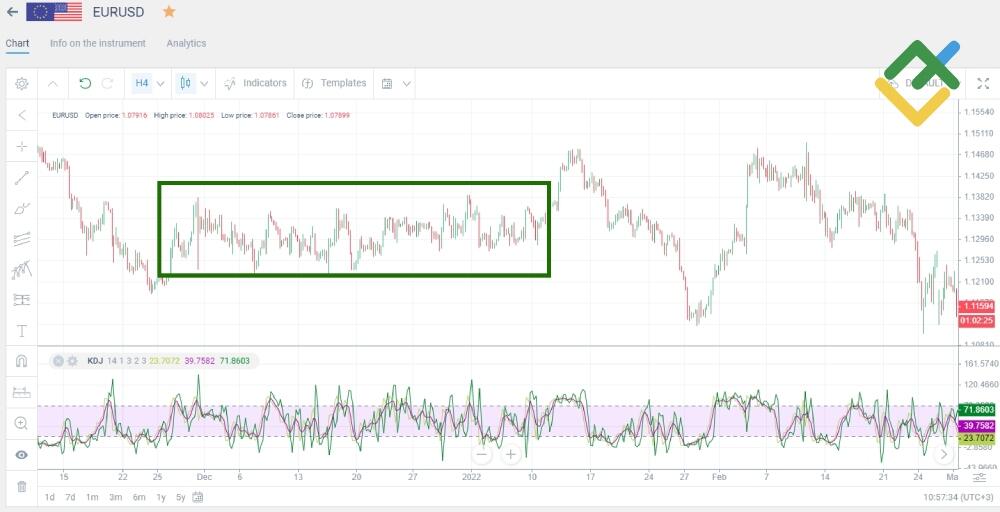Select the 6m range
The image size is (1000, 512).
point(139,497)
